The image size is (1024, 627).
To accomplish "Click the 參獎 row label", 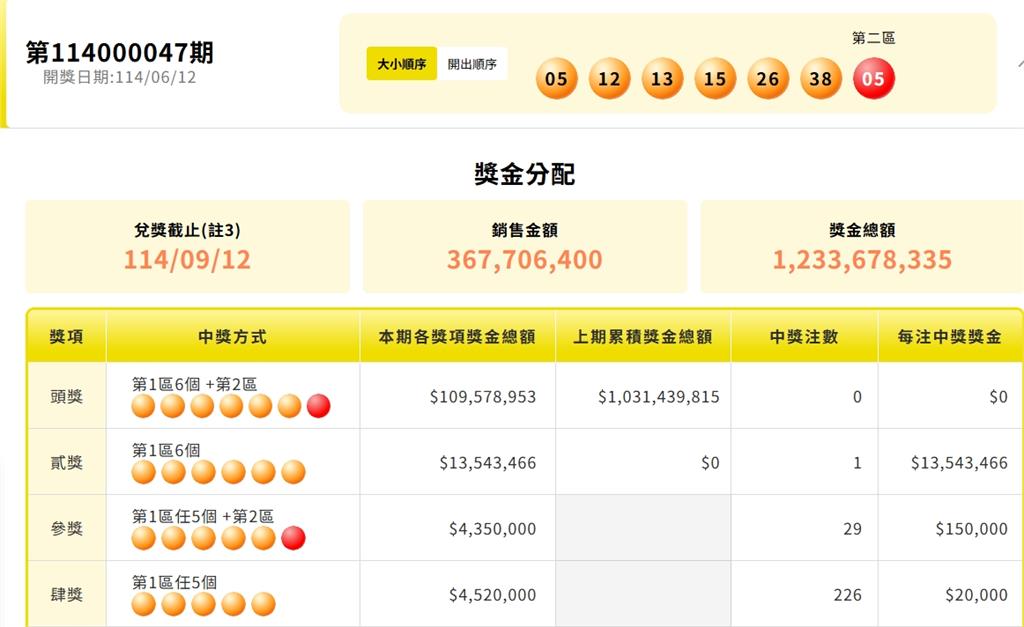I will 67,528.
